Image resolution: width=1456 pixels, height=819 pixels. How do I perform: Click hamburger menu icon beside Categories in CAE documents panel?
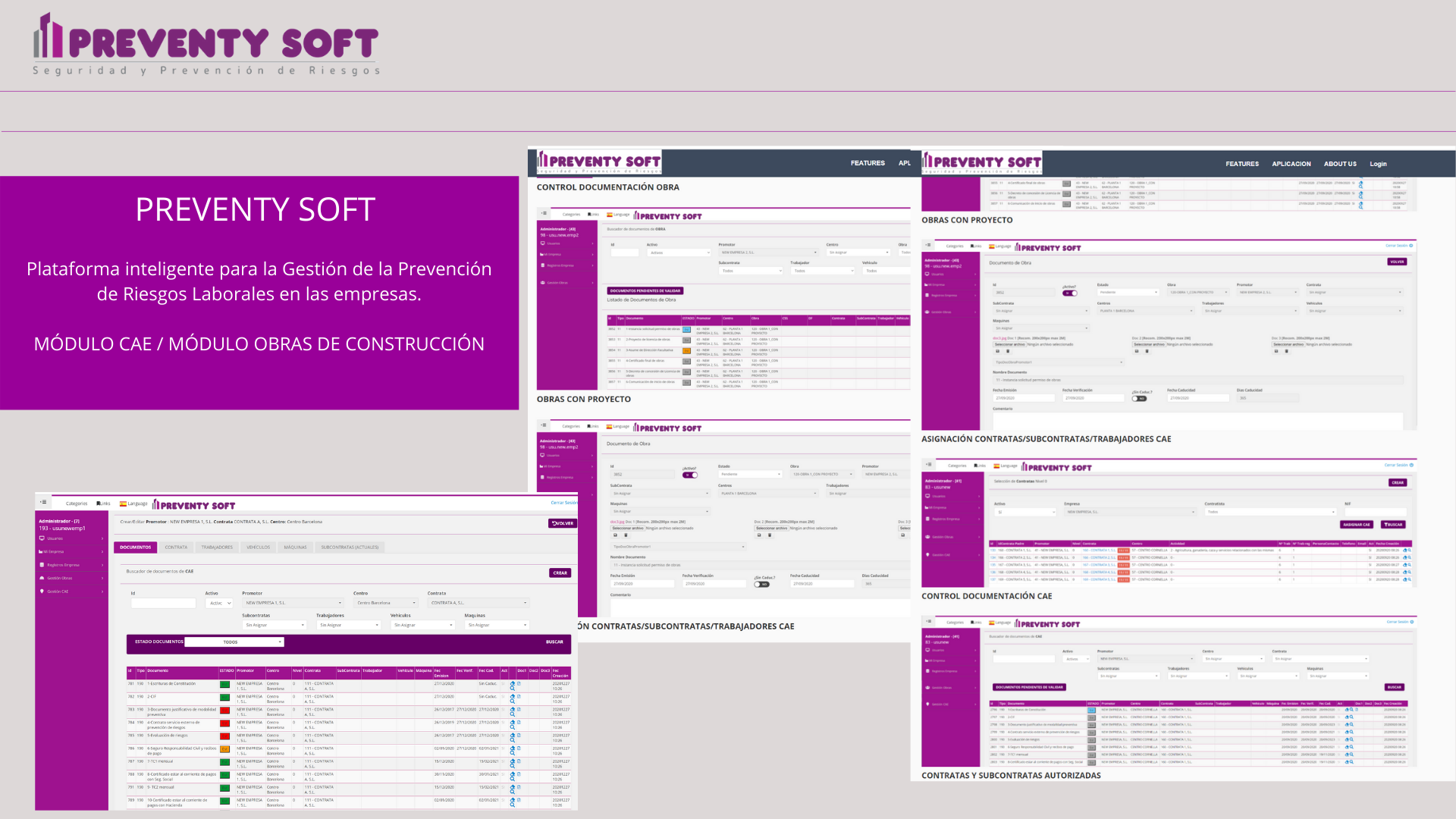coord(44,502)
